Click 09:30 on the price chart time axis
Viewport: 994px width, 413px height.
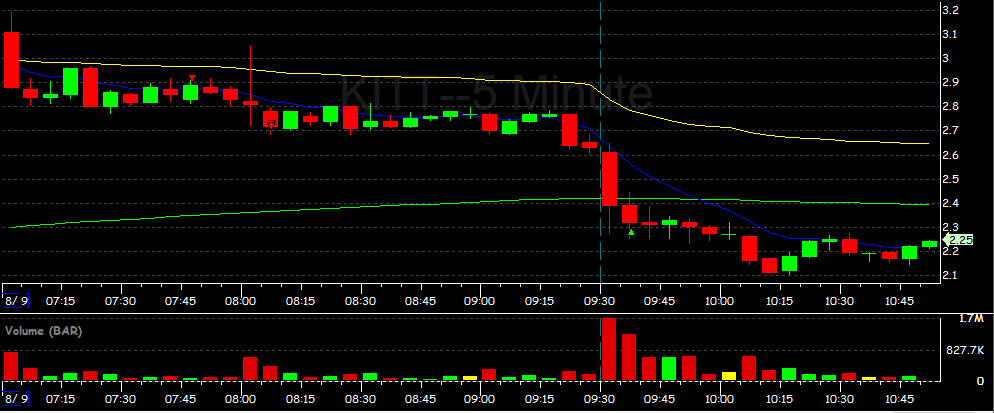(x=600, y=300)
